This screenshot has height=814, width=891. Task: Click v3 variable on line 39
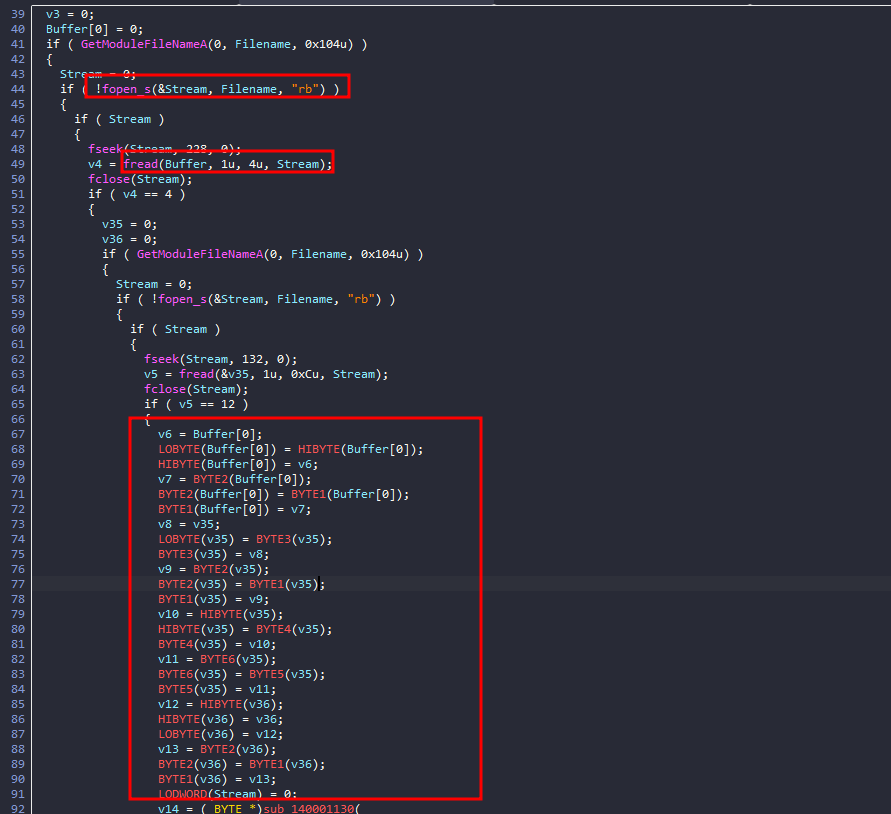tap(52, 14)
